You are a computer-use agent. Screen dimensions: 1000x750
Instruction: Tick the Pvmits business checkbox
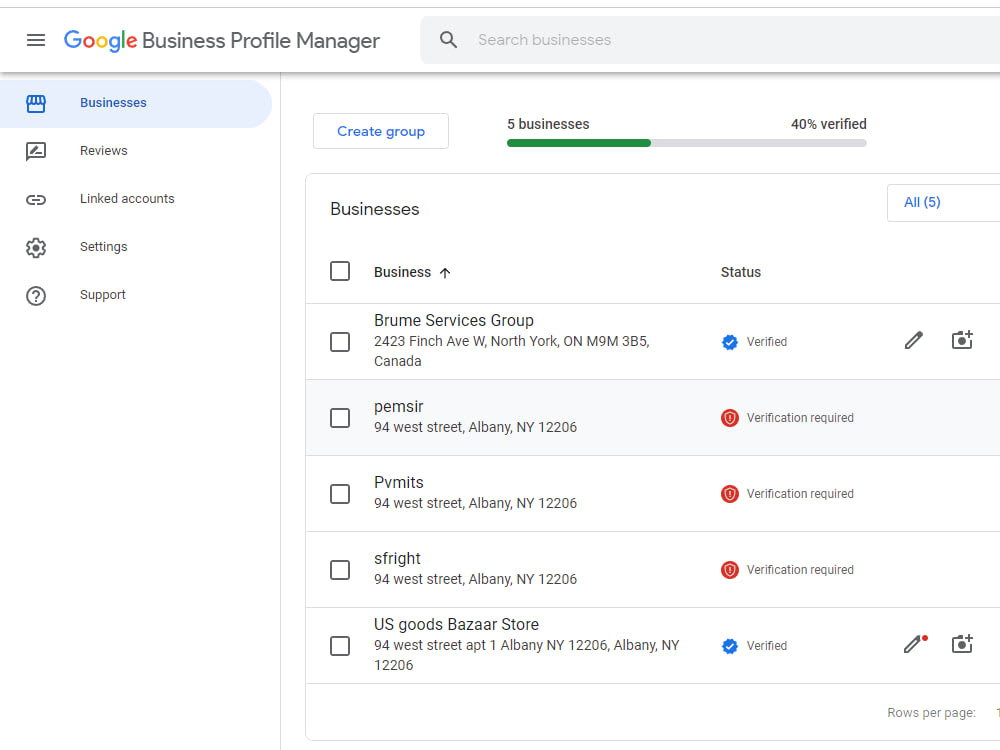(340, 494)
